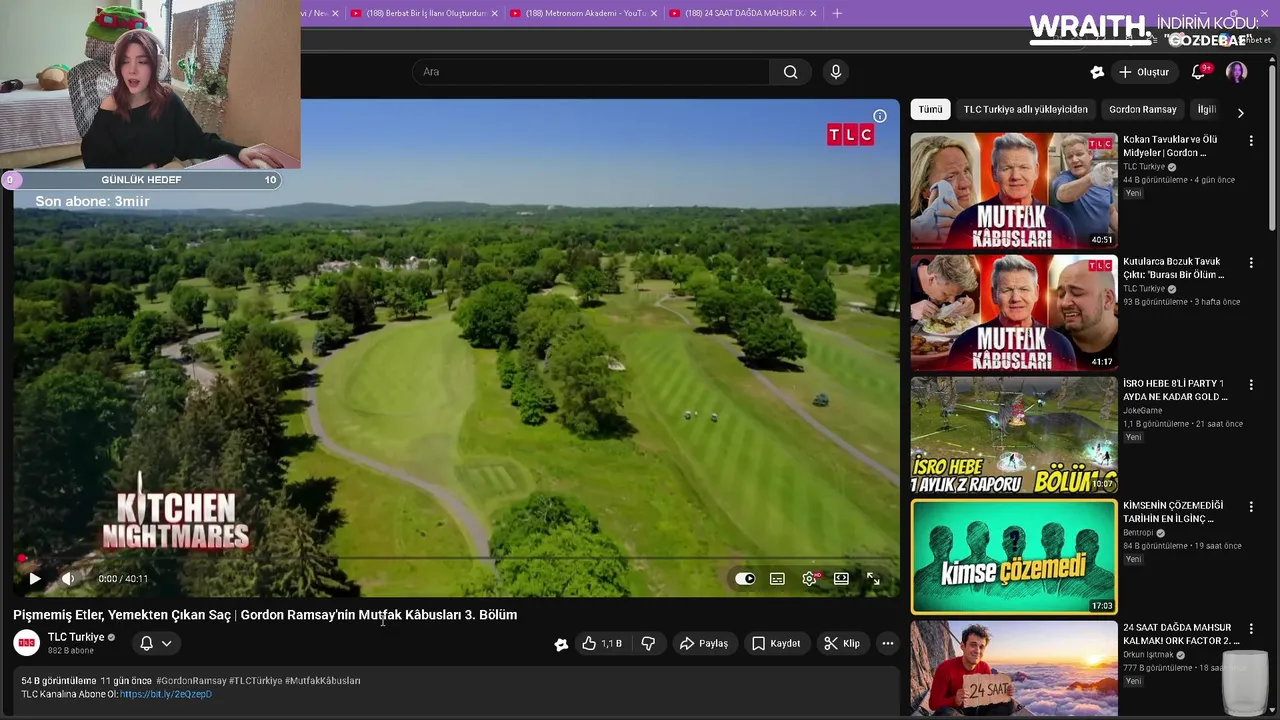Open the bit.ly link in description
Screen dimensions: 1280x720
[x=166, y=694]
